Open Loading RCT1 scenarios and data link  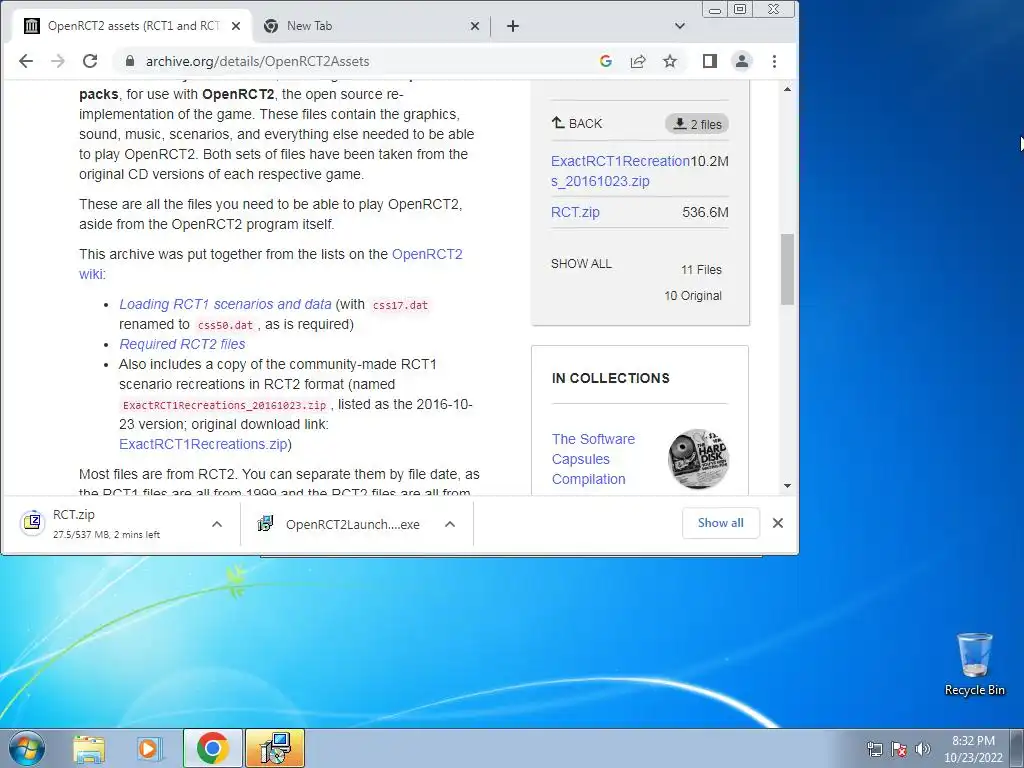coord(225,304)
